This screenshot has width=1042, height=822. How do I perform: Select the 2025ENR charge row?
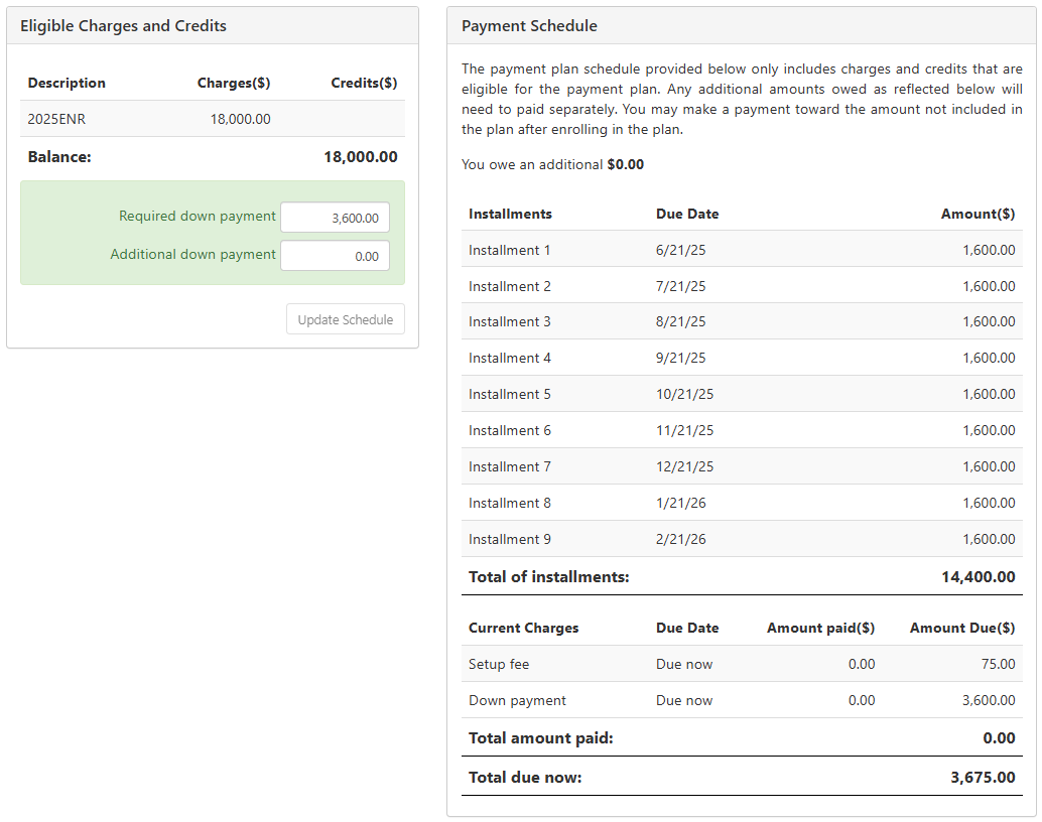tap(212, 119)
